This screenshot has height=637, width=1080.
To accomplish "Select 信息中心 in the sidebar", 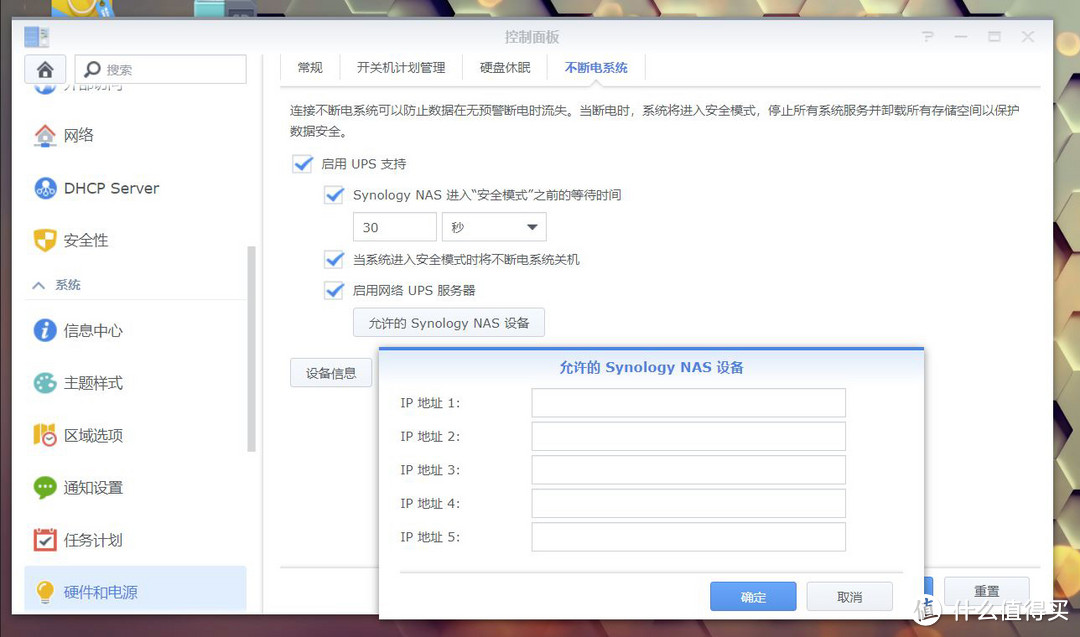I will pyautogui.click(x=135, y=331).
